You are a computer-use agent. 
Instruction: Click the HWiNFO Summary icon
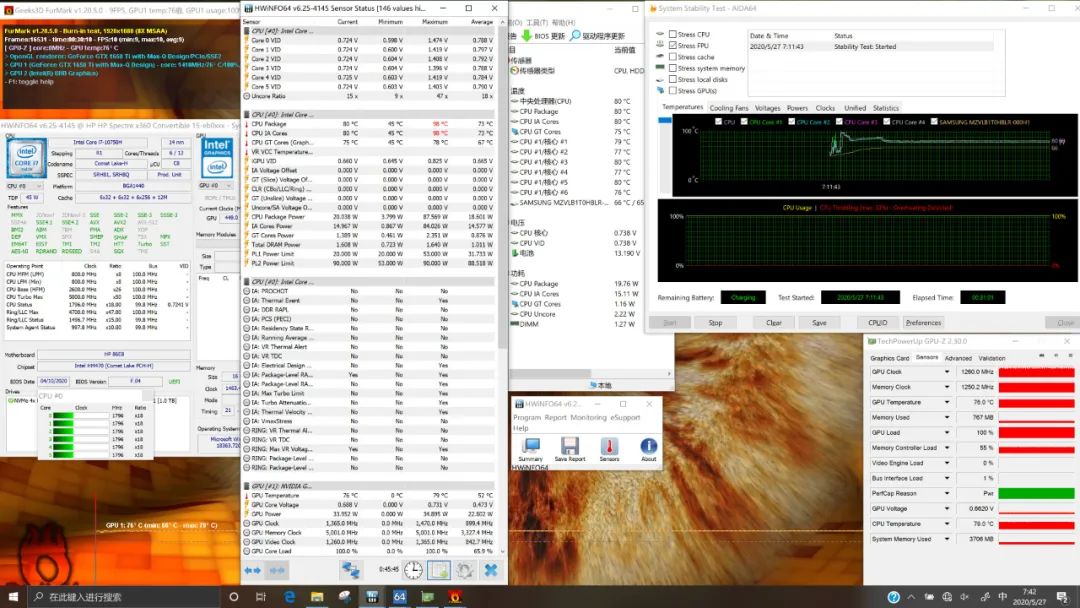(x=530, y=446)
